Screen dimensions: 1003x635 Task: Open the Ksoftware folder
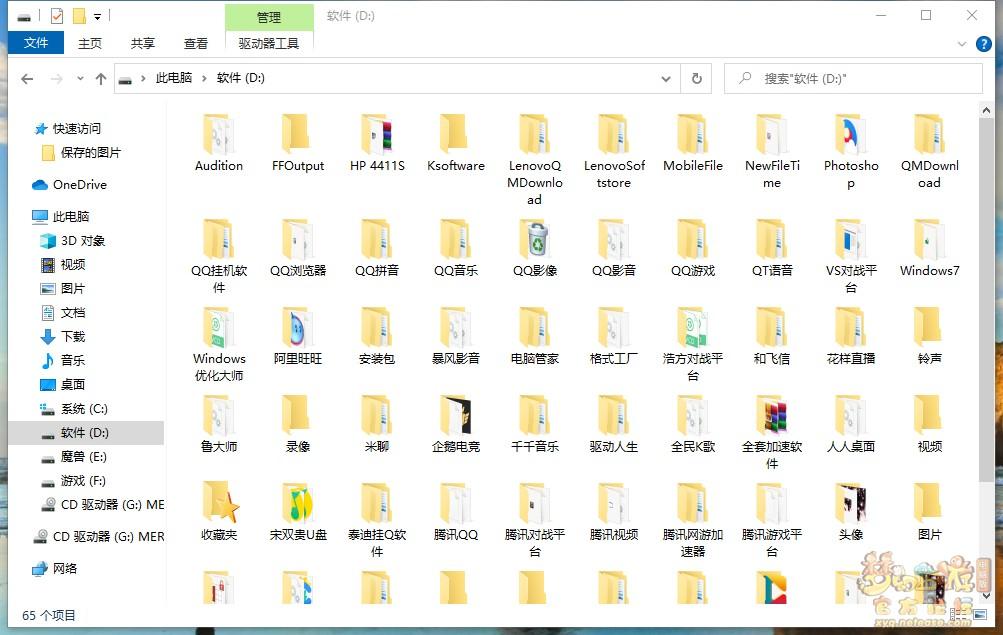click(456, 143)
